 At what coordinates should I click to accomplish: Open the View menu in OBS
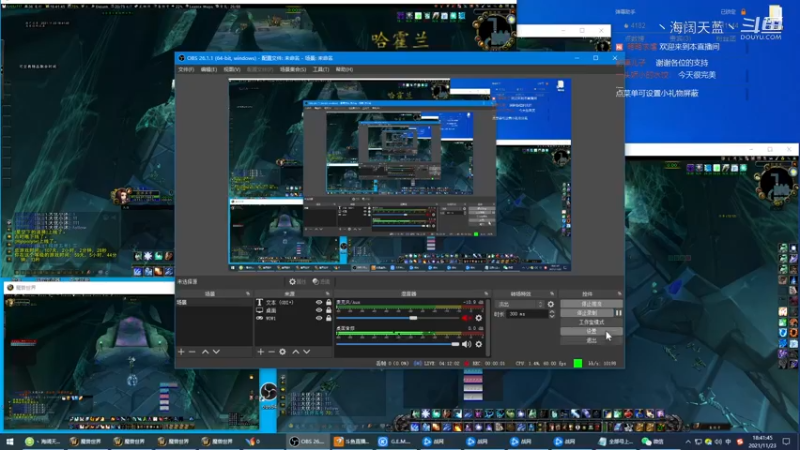click(232, 69)
